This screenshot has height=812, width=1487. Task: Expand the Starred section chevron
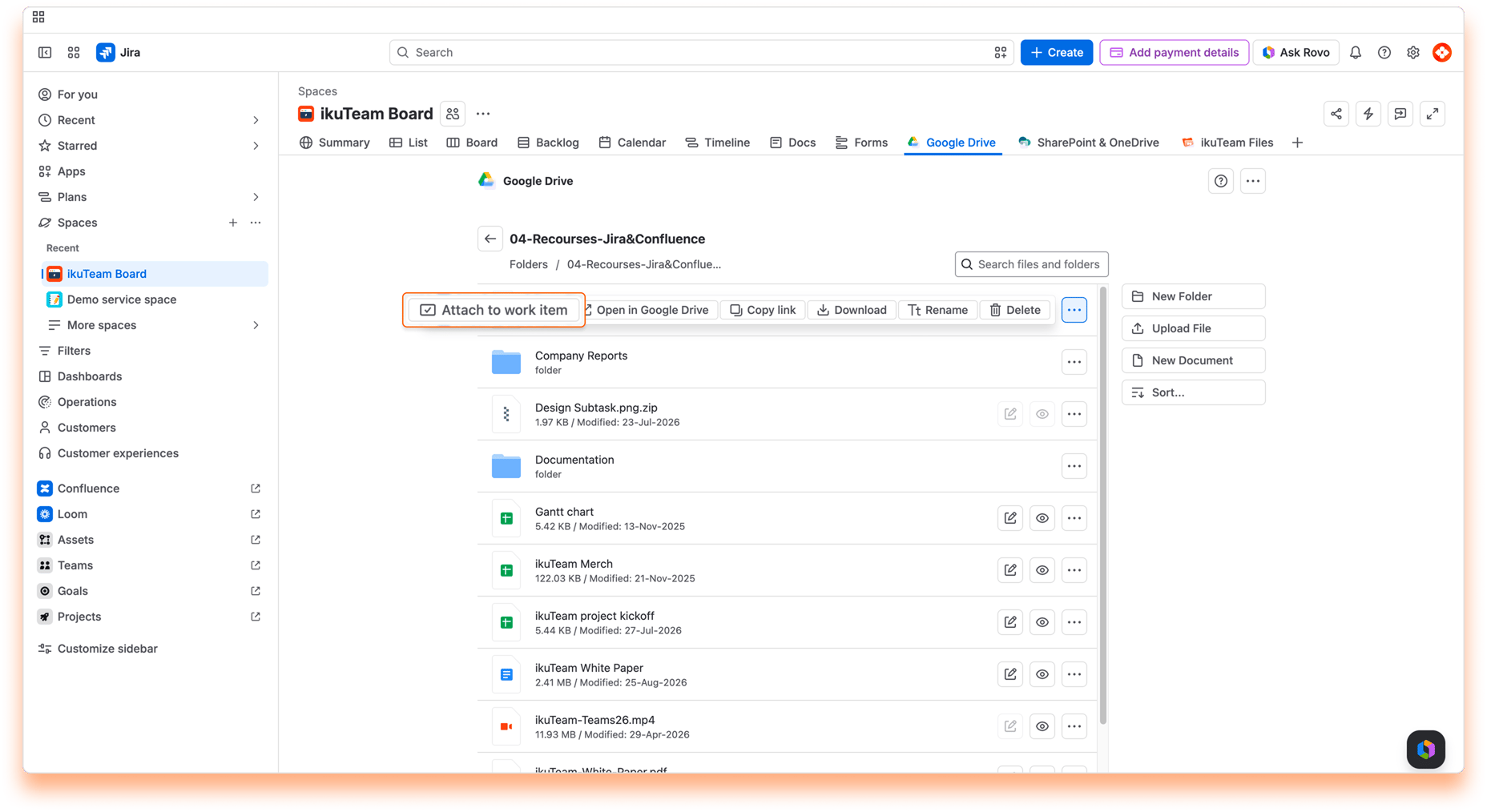point(256,146)
